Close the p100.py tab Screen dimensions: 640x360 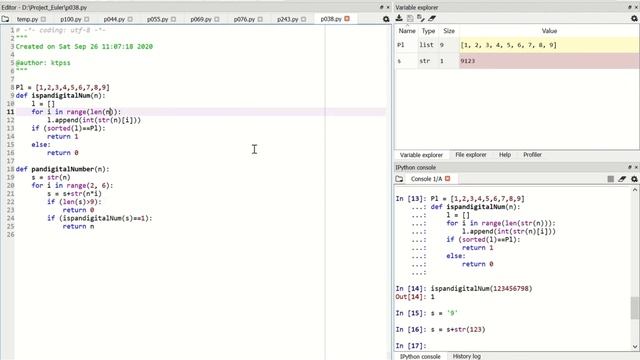click(x=87, y=19)
